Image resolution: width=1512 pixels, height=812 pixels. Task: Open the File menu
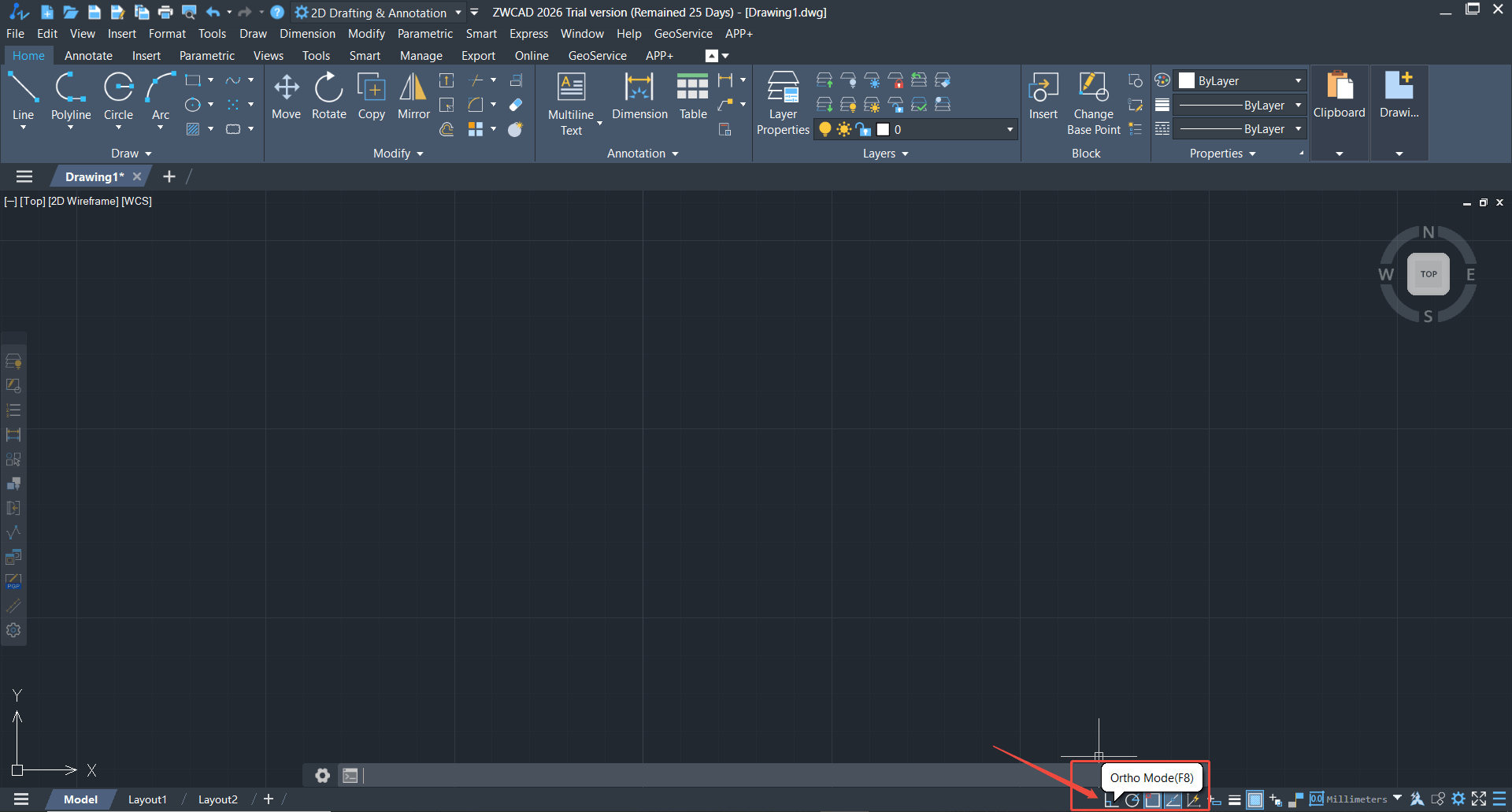(15, 34)
